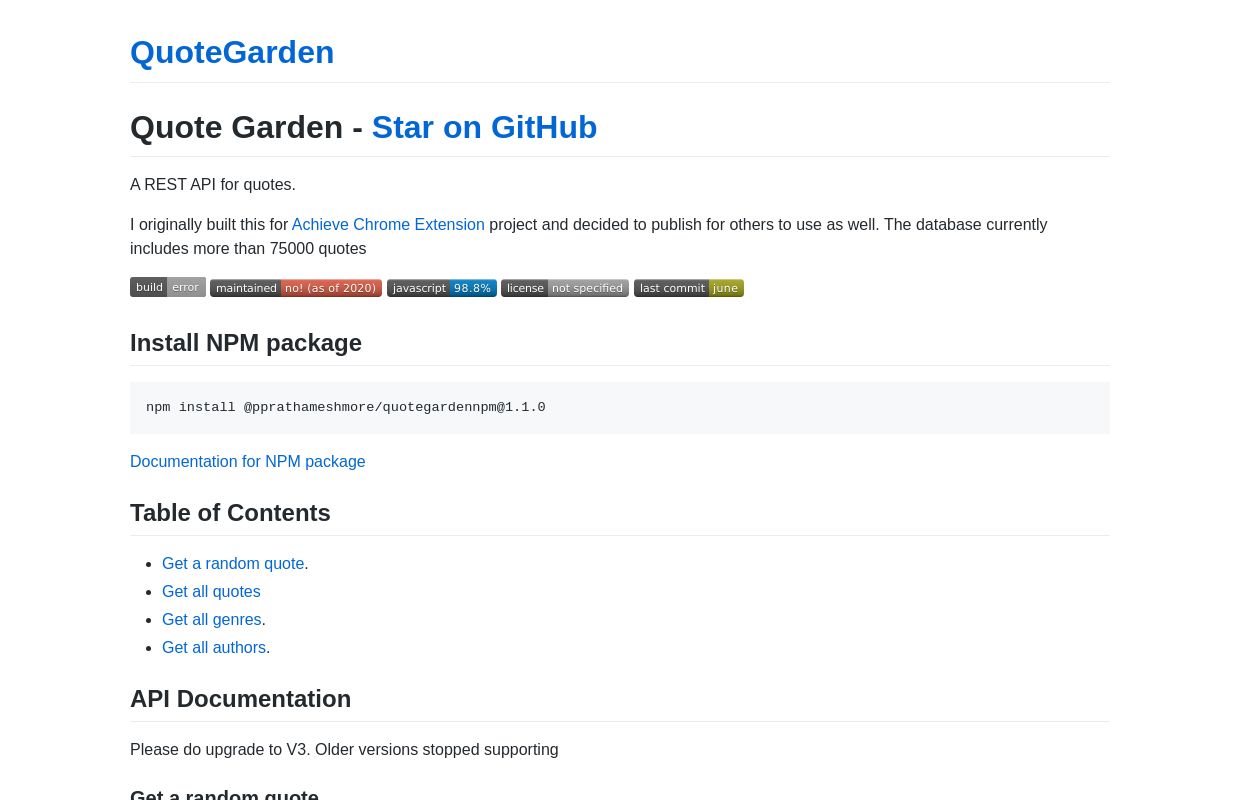Follow the Star on GitHub link
This screenshot has width=1240, height=800.
484,127
